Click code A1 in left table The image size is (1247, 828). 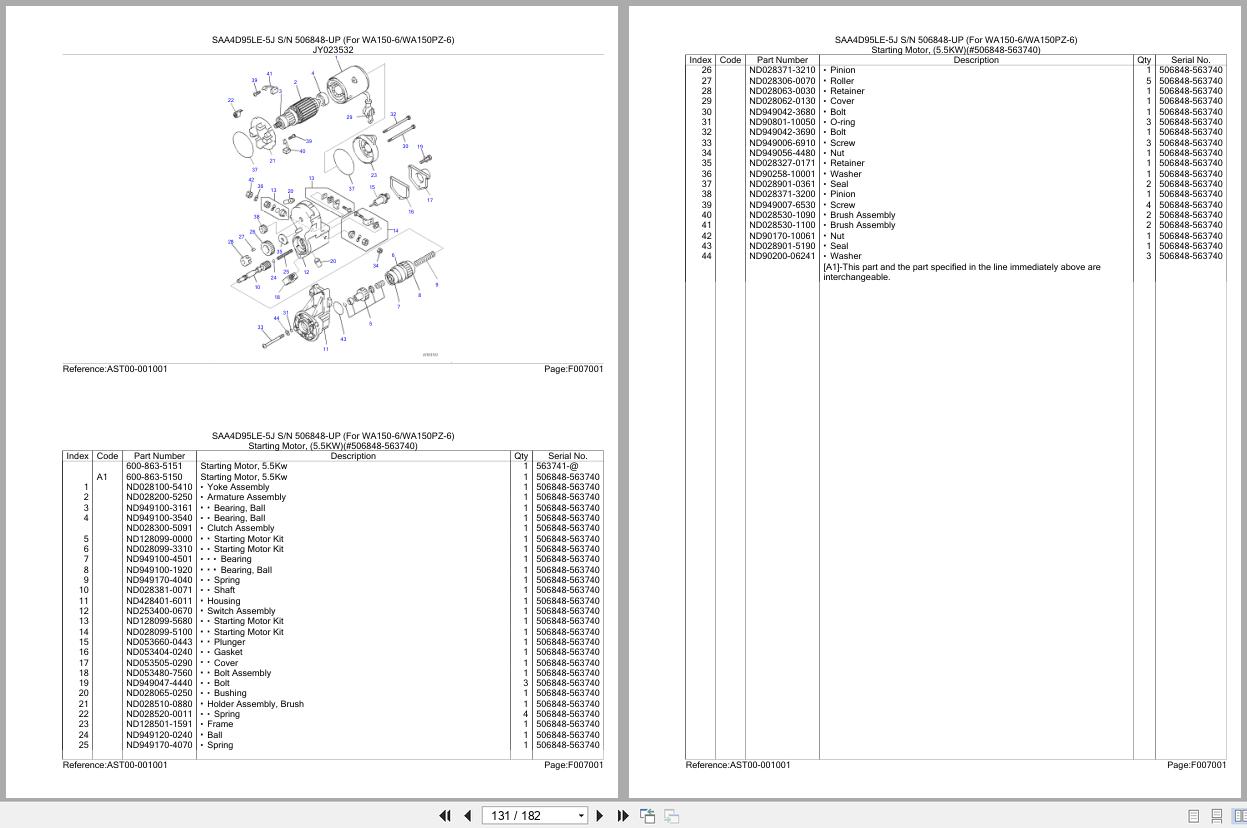[x=102, y=477]
